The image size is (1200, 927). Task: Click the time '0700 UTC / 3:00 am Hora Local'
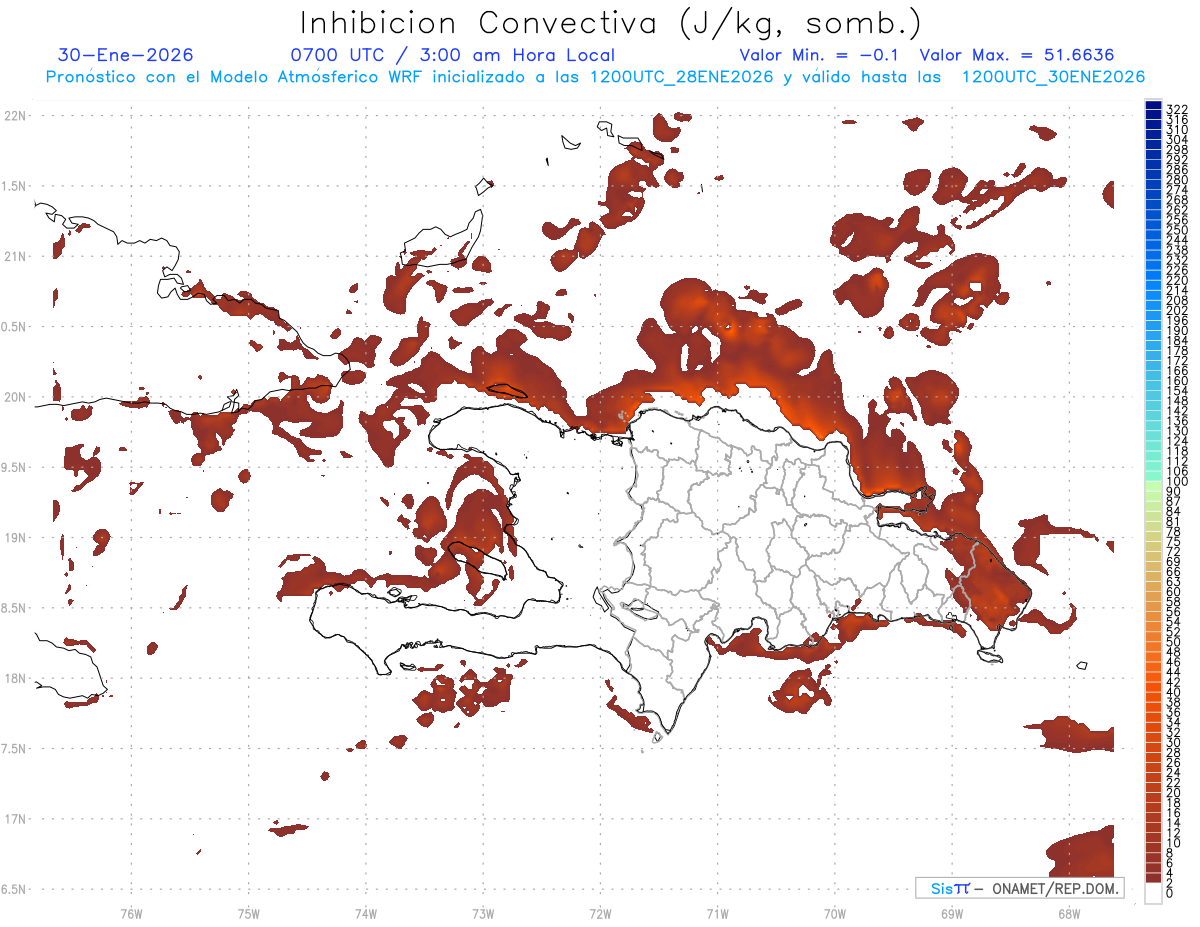[x=453, y=55]
